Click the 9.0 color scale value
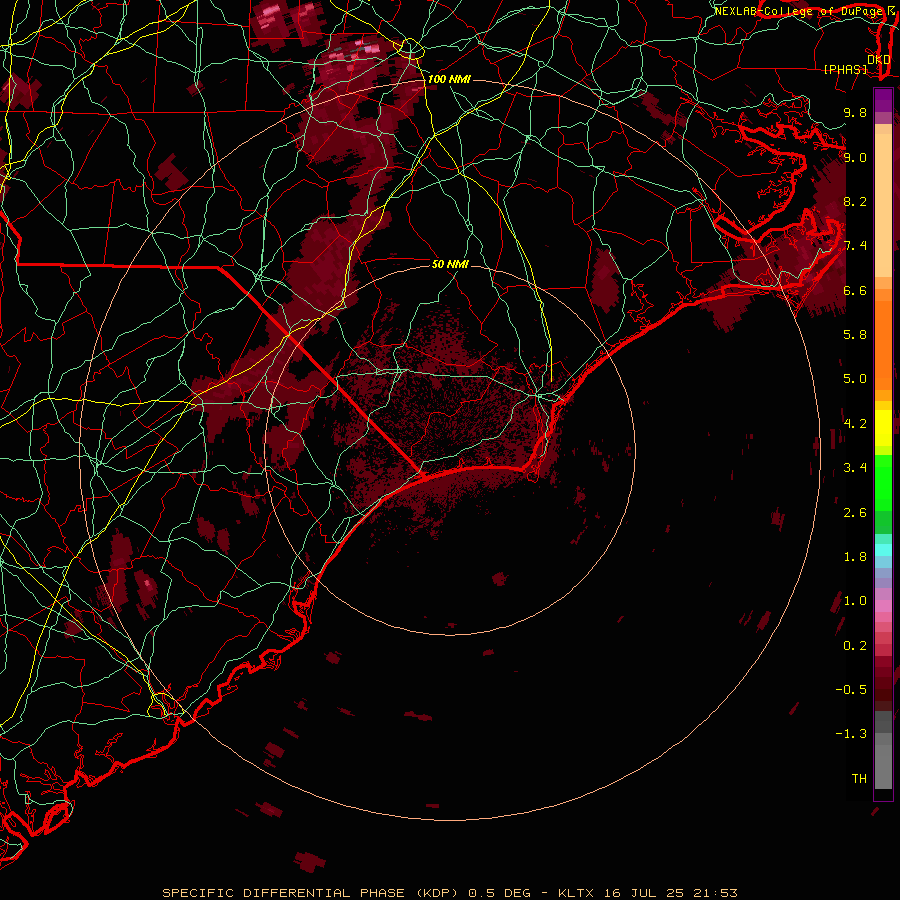Viewport: 900px width, 900px height. (x=855, y=157)
